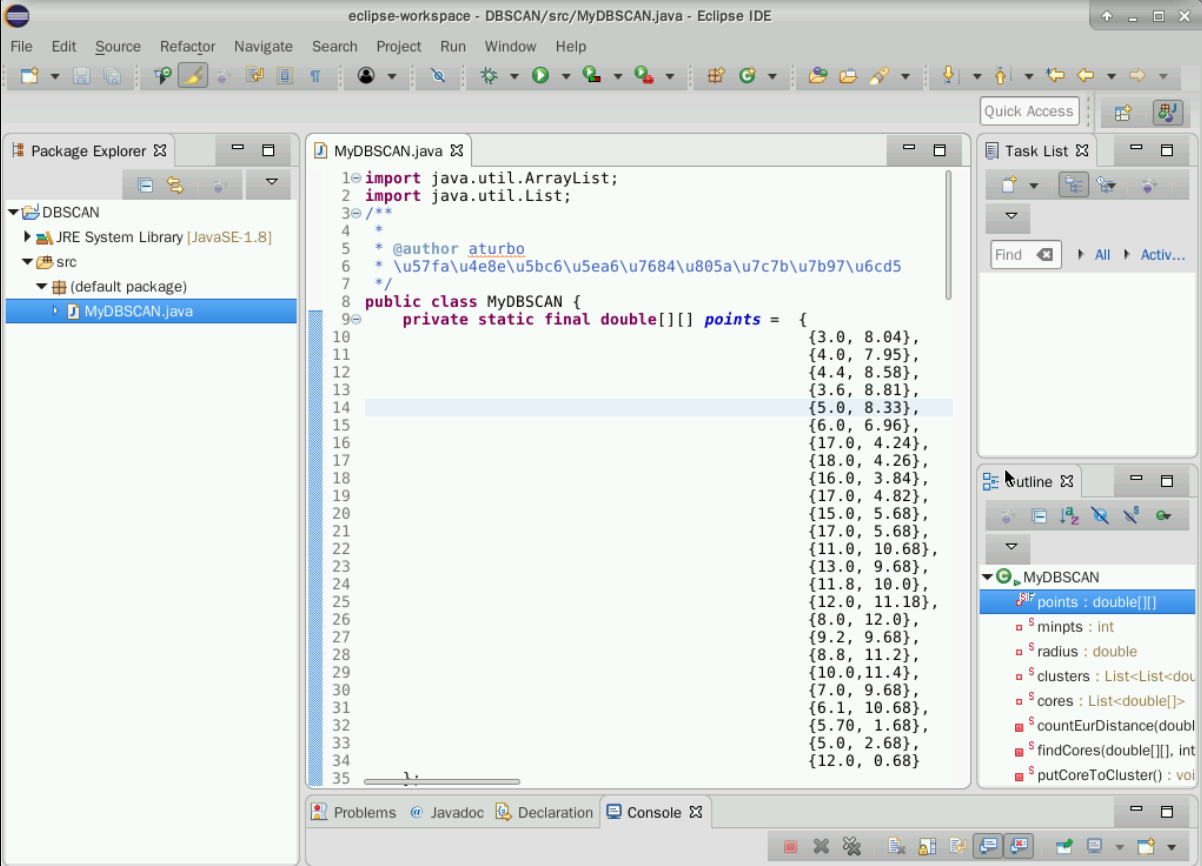Click the Debug bug icon

pos(489,75)
